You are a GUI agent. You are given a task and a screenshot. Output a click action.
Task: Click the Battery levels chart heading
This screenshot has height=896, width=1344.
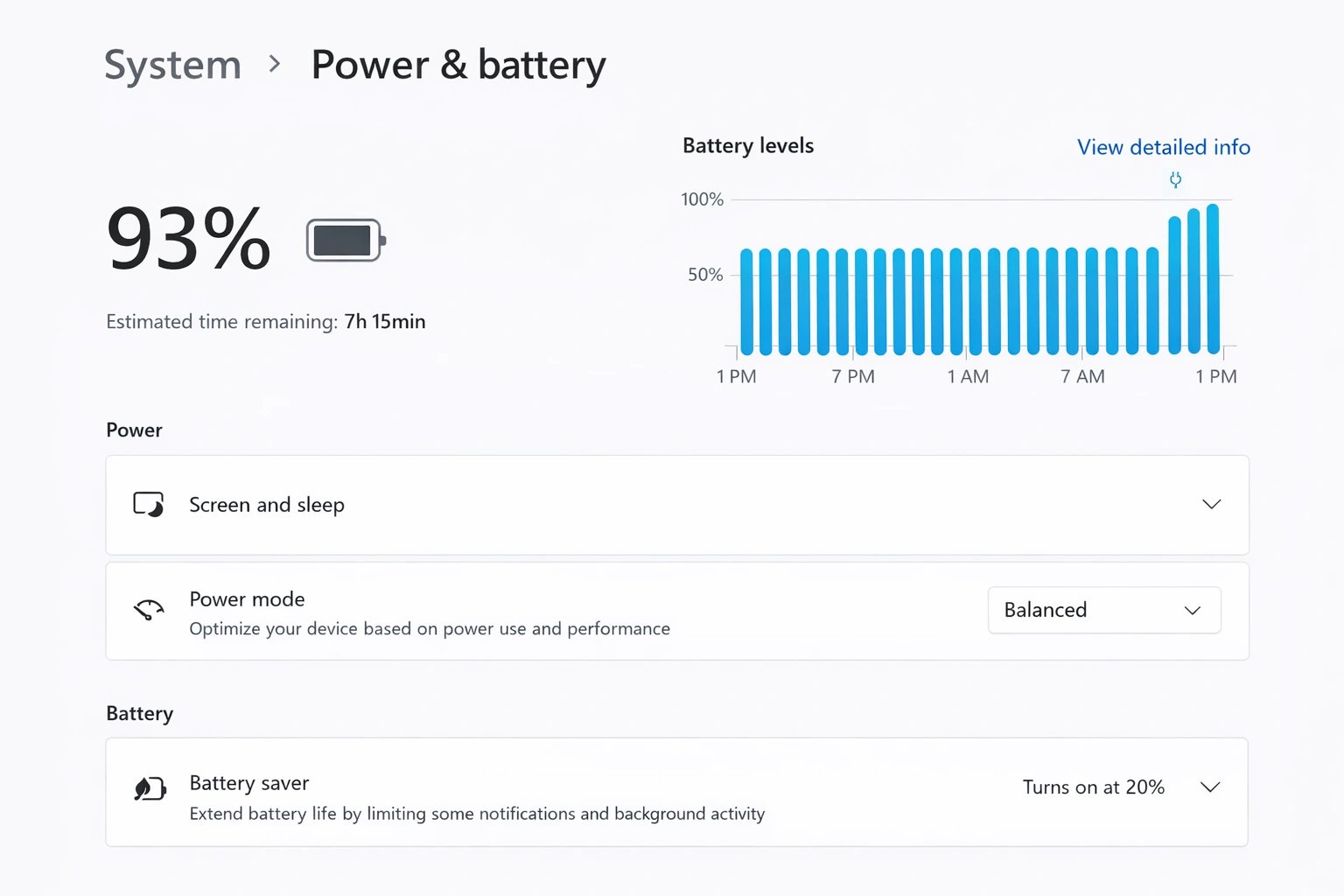coord(747,145)
